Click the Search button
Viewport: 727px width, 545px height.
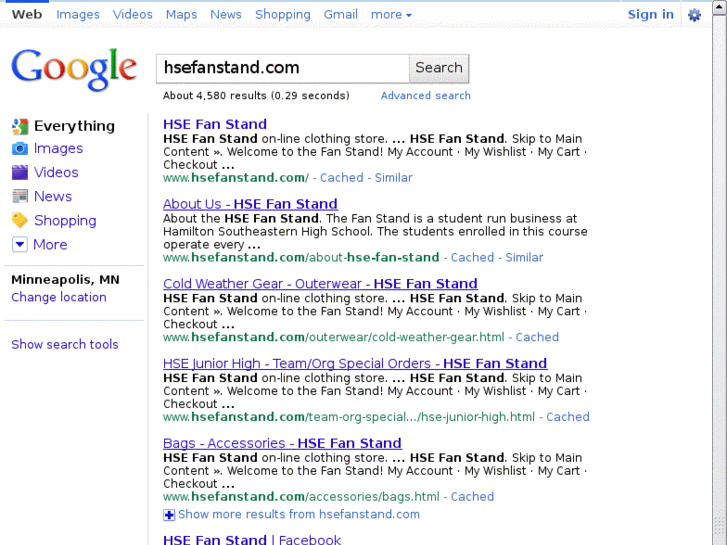point(439,68)
